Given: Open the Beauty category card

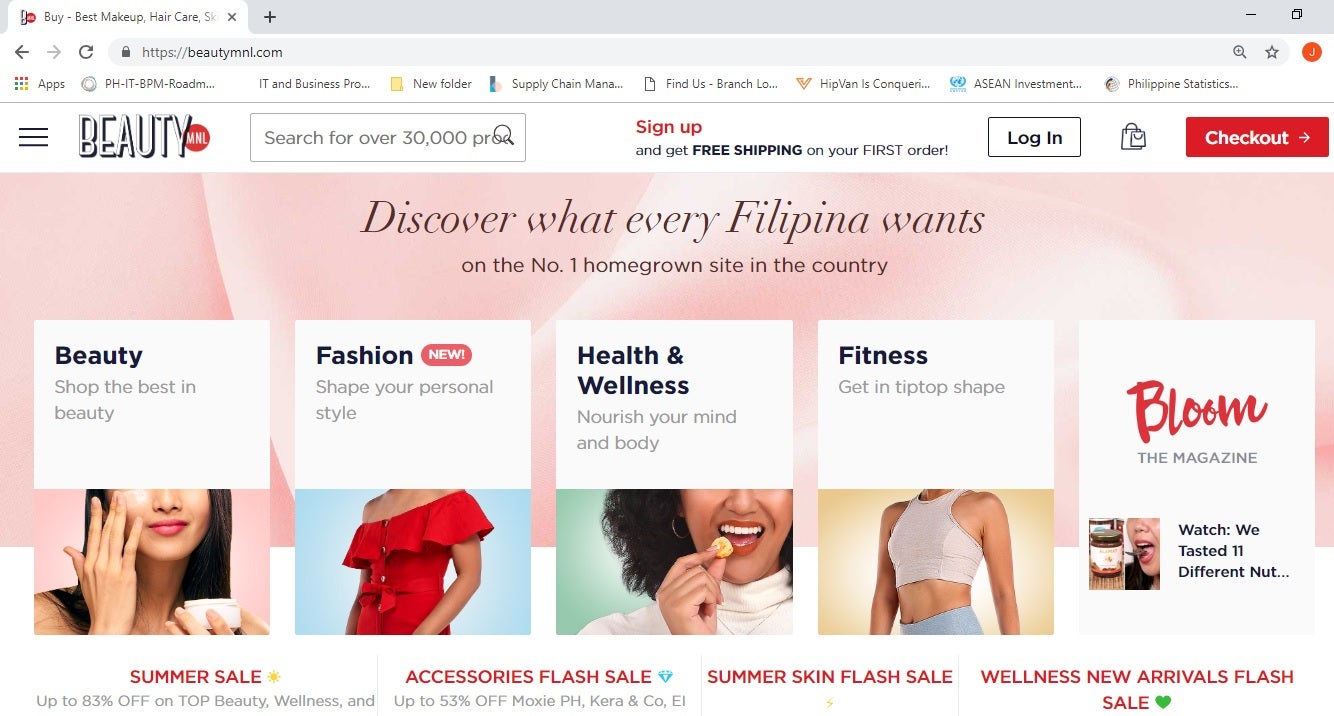Looking at the screenshot, I should 152,477.
